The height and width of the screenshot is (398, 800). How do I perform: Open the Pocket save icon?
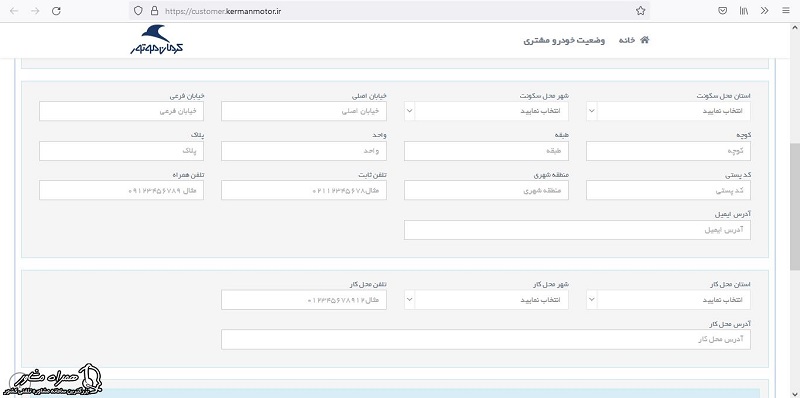point(722,11)
